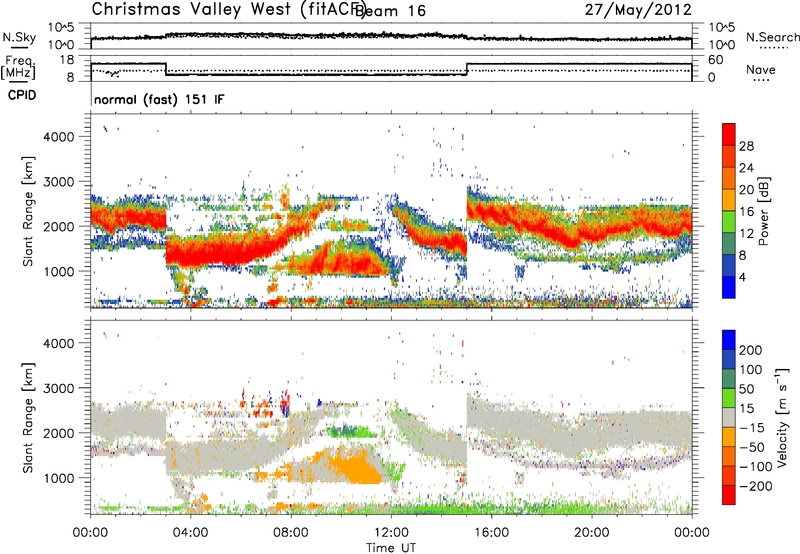800x554 pixels.
Task: Click the 'Velocity [m s-1]' colorbar label
Action: click(x=782, y=417)
